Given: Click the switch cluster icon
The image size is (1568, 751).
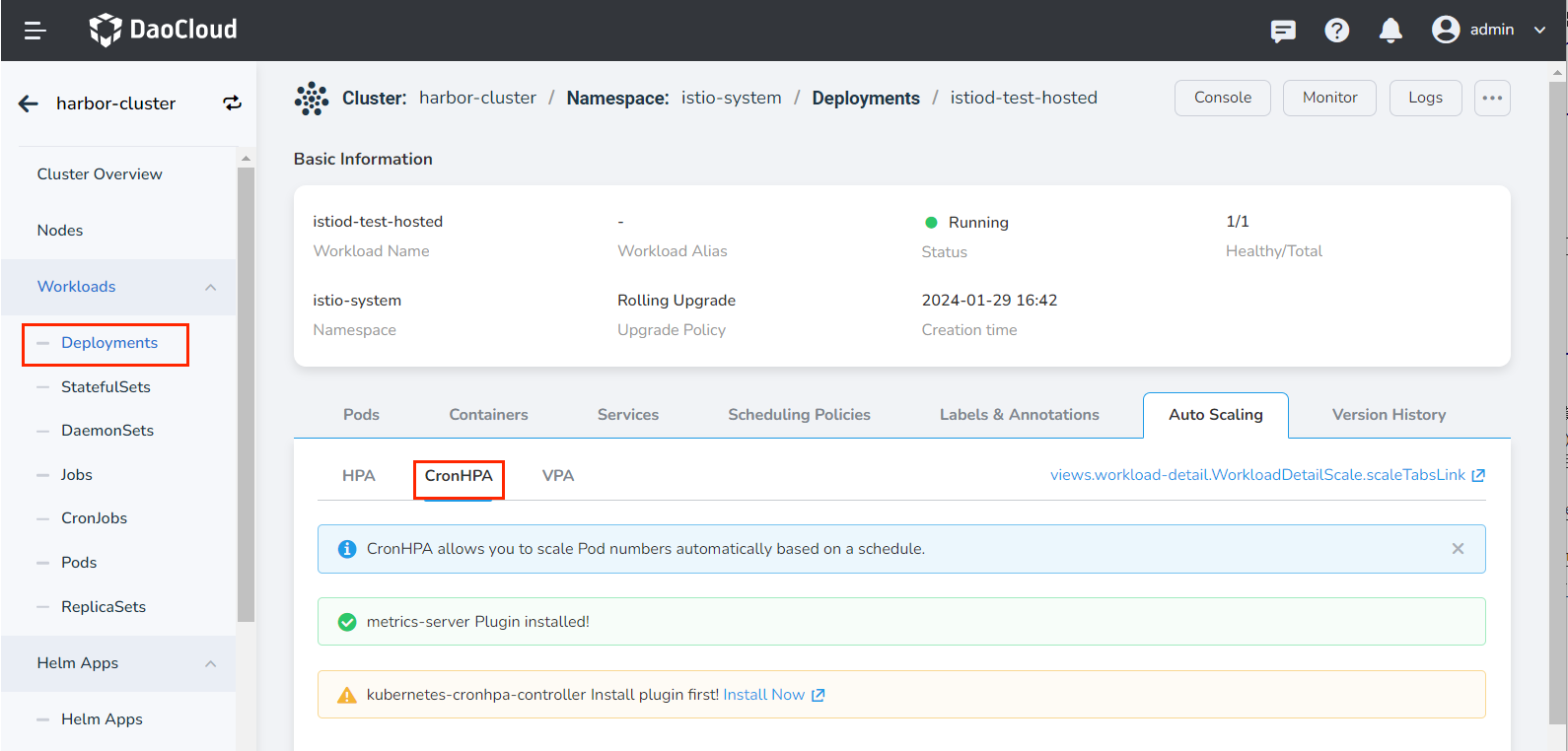Looking at the screenshot, I should click(232, 103).
